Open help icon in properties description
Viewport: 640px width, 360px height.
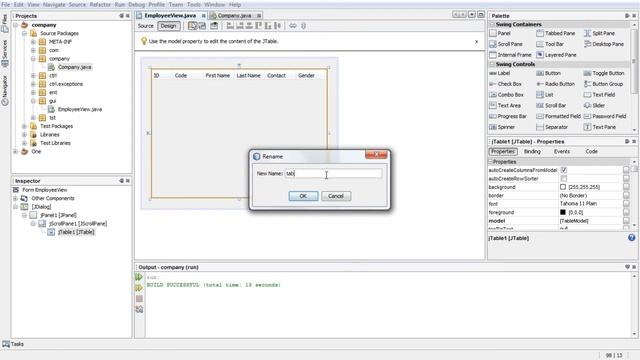tap(631, 238)
